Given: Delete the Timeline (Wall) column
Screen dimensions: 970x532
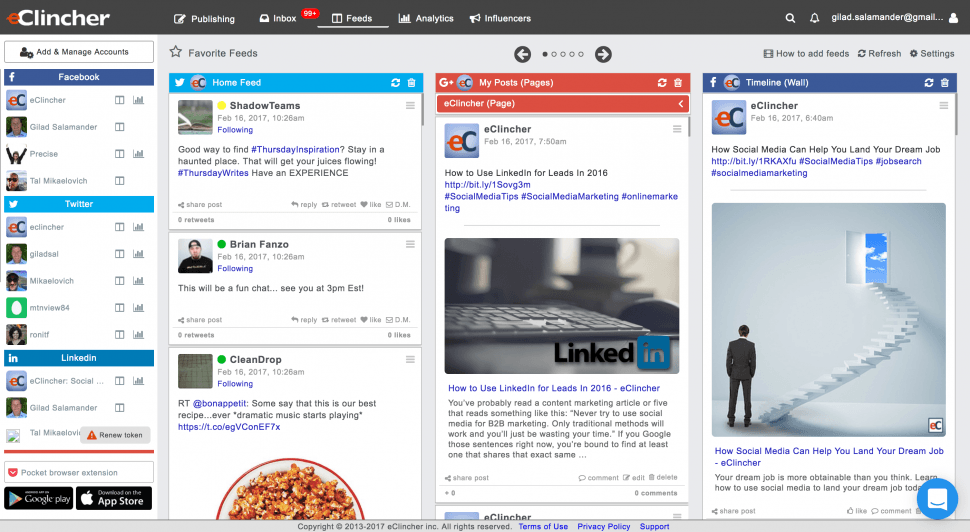Looking at the screenshot, I should click(x=945, y=83).
